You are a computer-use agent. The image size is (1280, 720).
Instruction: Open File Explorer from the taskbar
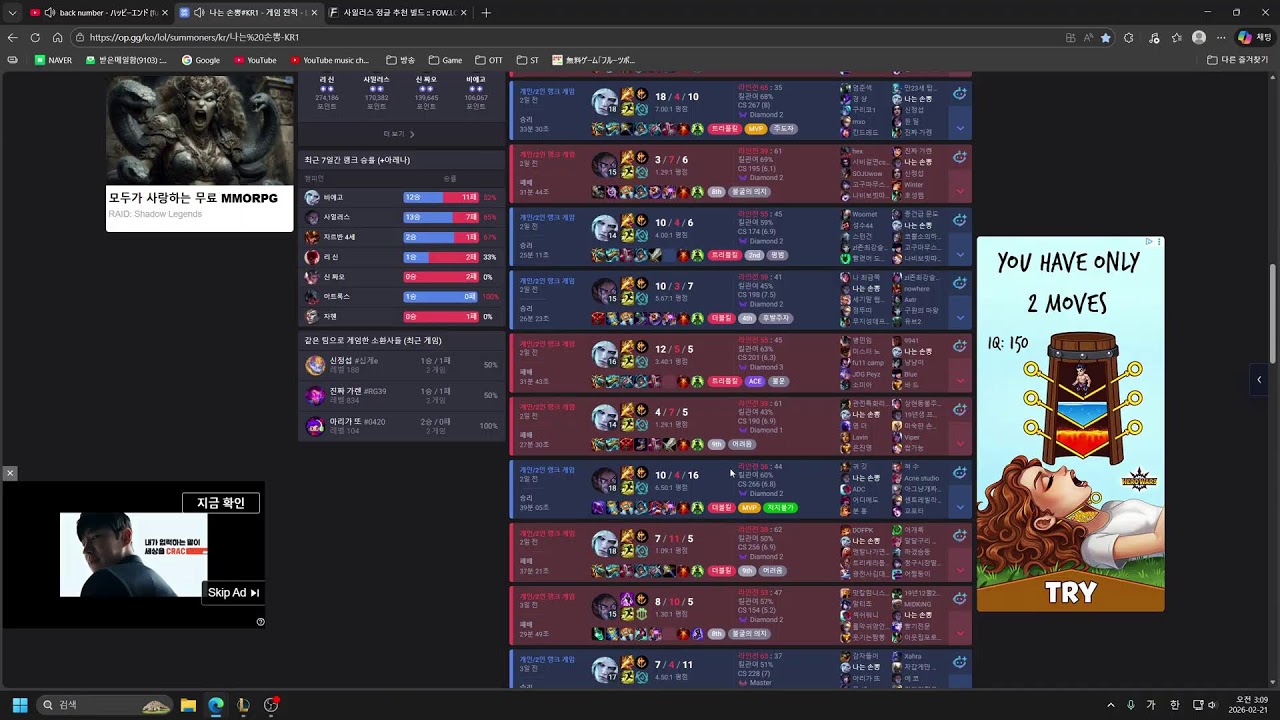[x=188, y=705]
